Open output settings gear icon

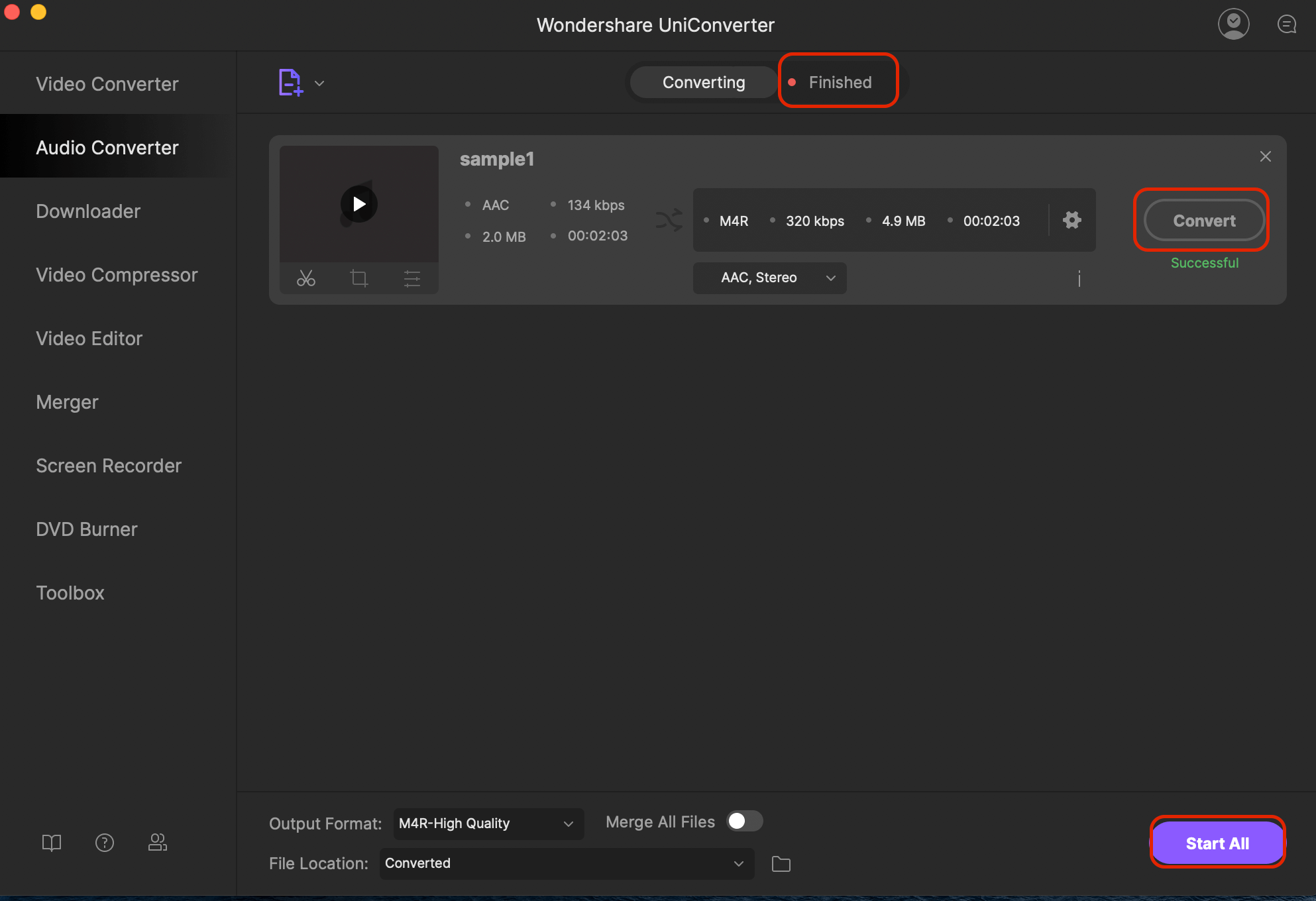click(x=1071, y=220)
